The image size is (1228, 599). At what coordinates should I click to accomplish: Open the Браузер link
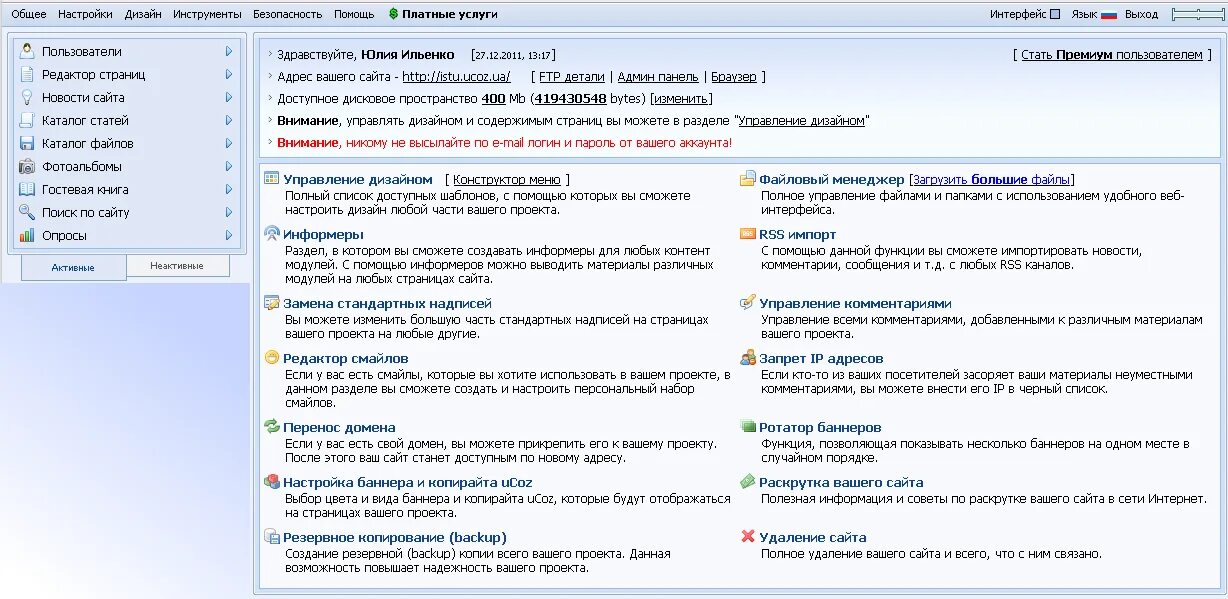tap(733, 76)
